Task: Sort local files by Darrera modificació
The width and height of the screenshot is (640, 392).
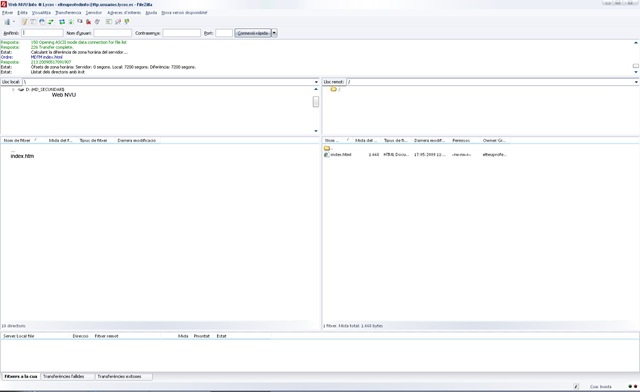Action: (x=137, y=140)
